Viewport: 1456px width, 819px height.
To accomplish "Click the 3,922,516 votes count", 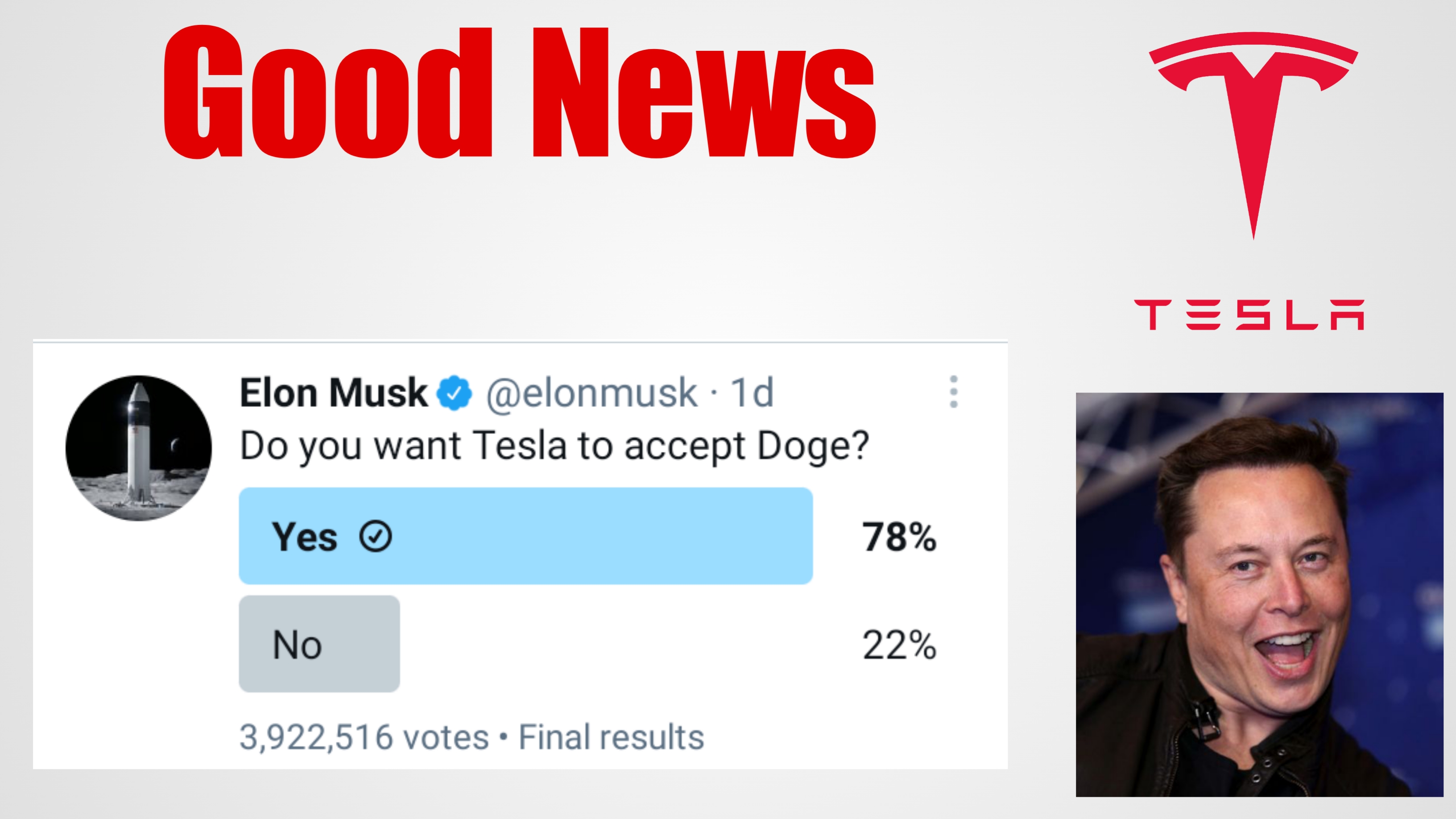I will pyautogui.click(x=364, y=737).
